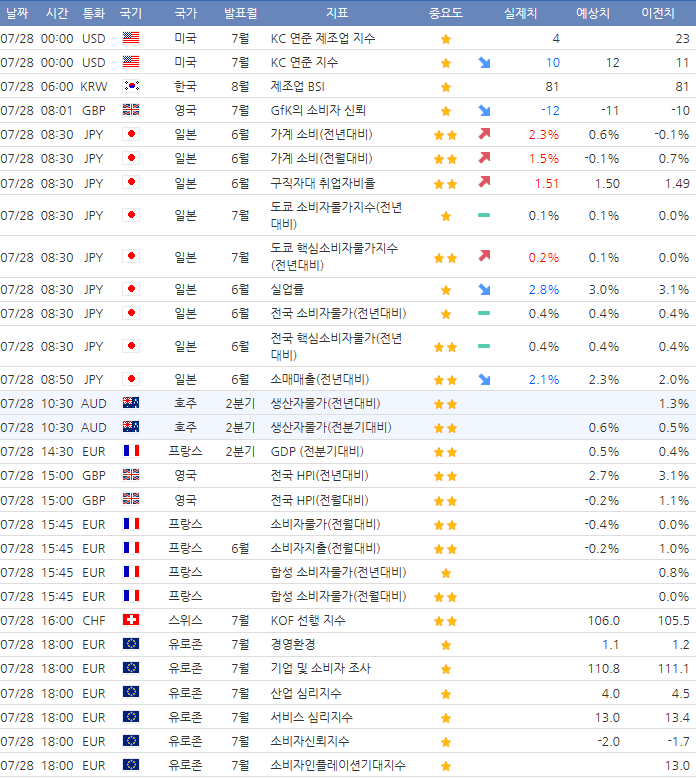
Task: Select the indicator 'KC 연준 제조업 지수'
Action: click(x=323, y=38)
